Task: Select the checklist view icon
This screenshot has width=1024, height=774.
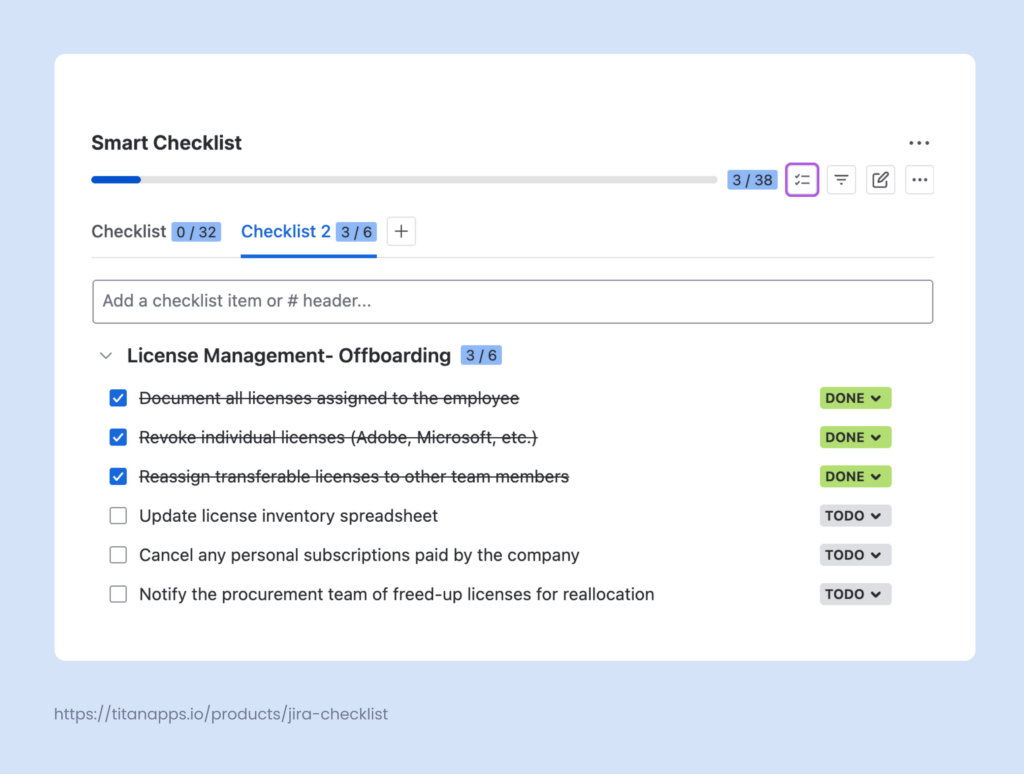Action: pyautogui.click(x=801, y=179)
